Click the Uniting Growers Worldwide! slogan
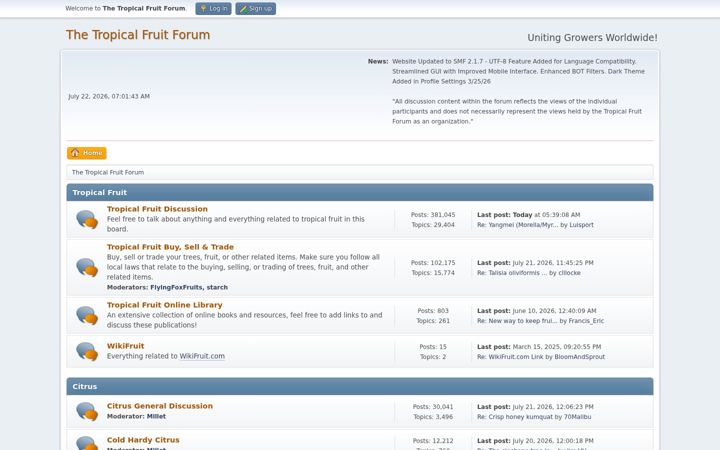Screen dimensions: 720x450 coord(592,38)
